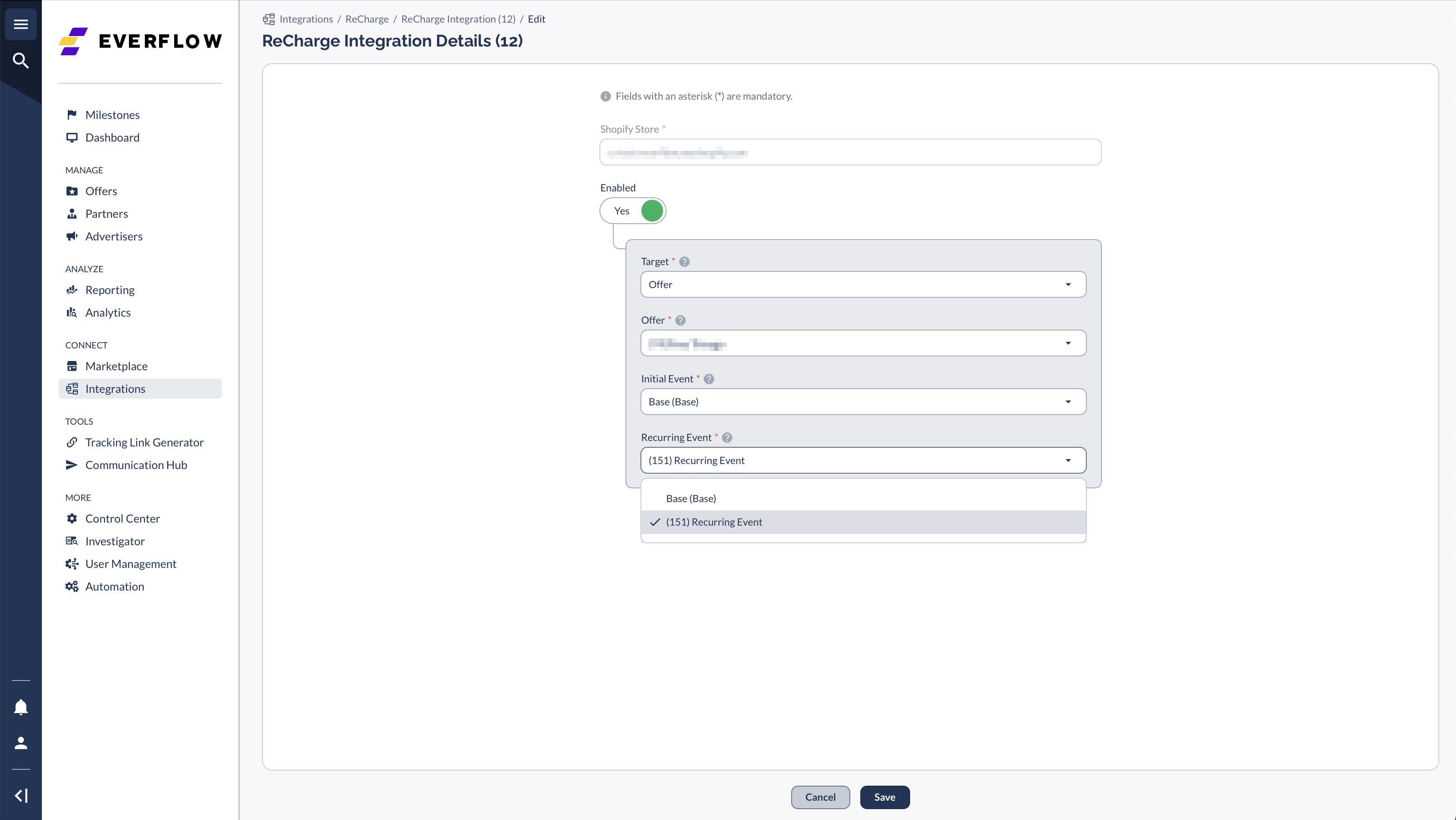Click the Investigator icon
Viewport: 1456px width, 820px height.
(72, 541)
